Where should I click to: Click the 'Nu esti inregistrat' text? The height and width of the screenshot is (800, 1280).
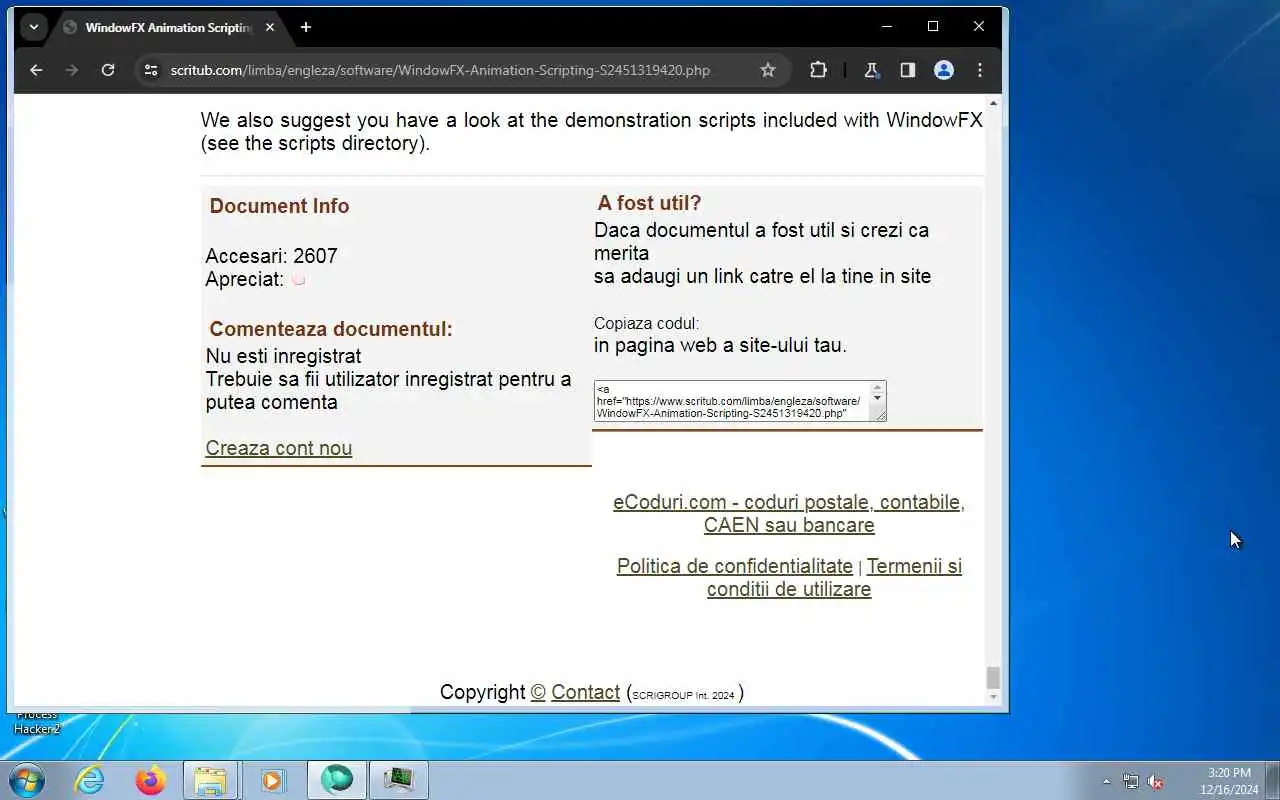[x=283, y=356]
